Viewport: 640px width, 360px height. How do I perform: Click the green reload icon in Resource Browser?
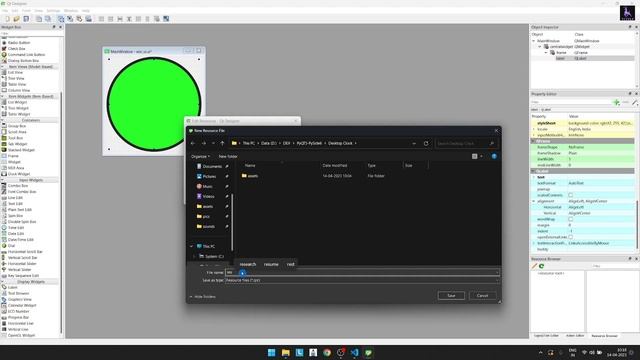542,266
